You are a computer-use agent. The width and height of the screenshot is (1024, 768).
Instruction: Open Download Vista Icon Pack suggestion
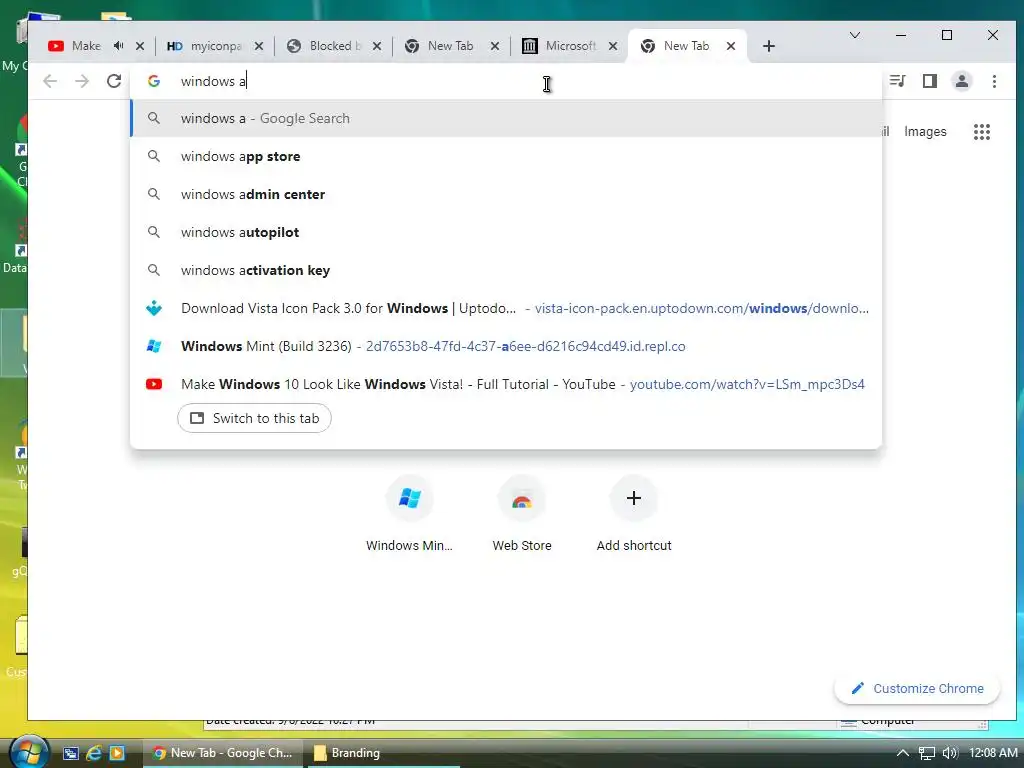506,308
